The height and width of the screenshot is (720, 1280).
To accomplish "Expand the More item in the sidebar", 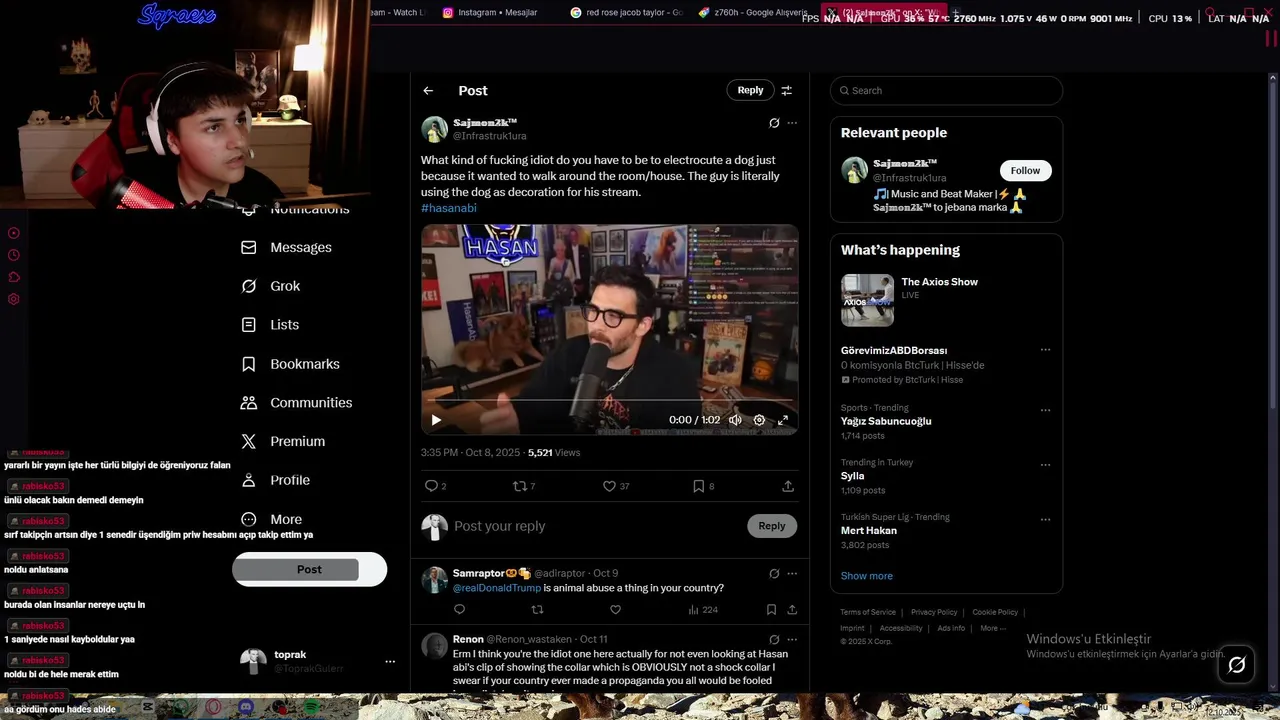I will [x=271, y=519].
